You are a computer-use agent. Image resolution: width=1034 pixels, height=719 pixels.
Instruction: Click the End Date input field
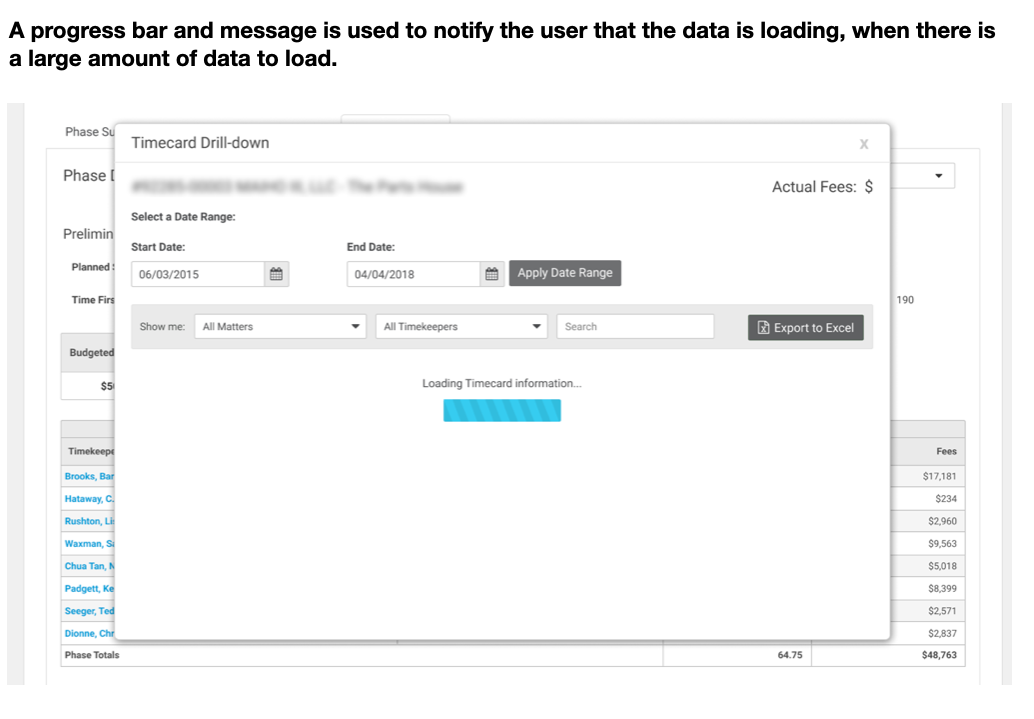413,275
